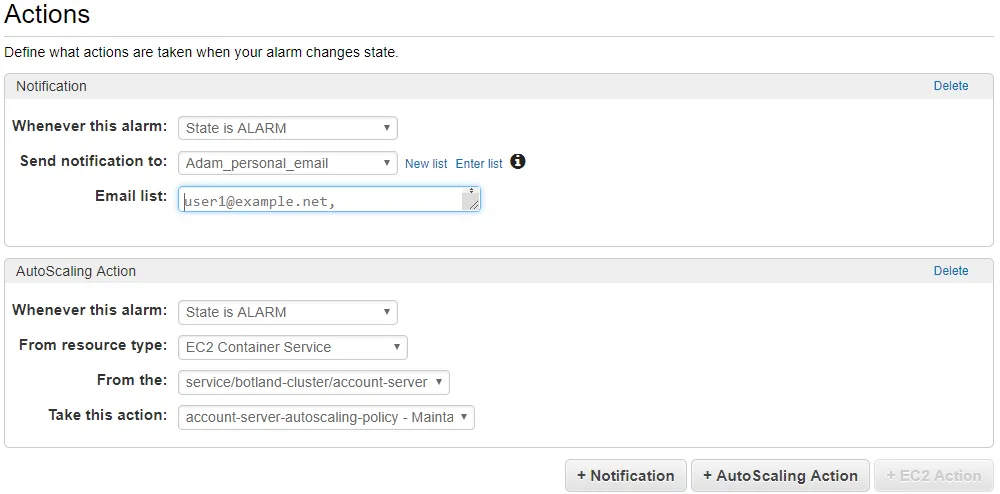Expand the 'From the' service dropdown
The image size is (1000, 494).
[314, 382]
